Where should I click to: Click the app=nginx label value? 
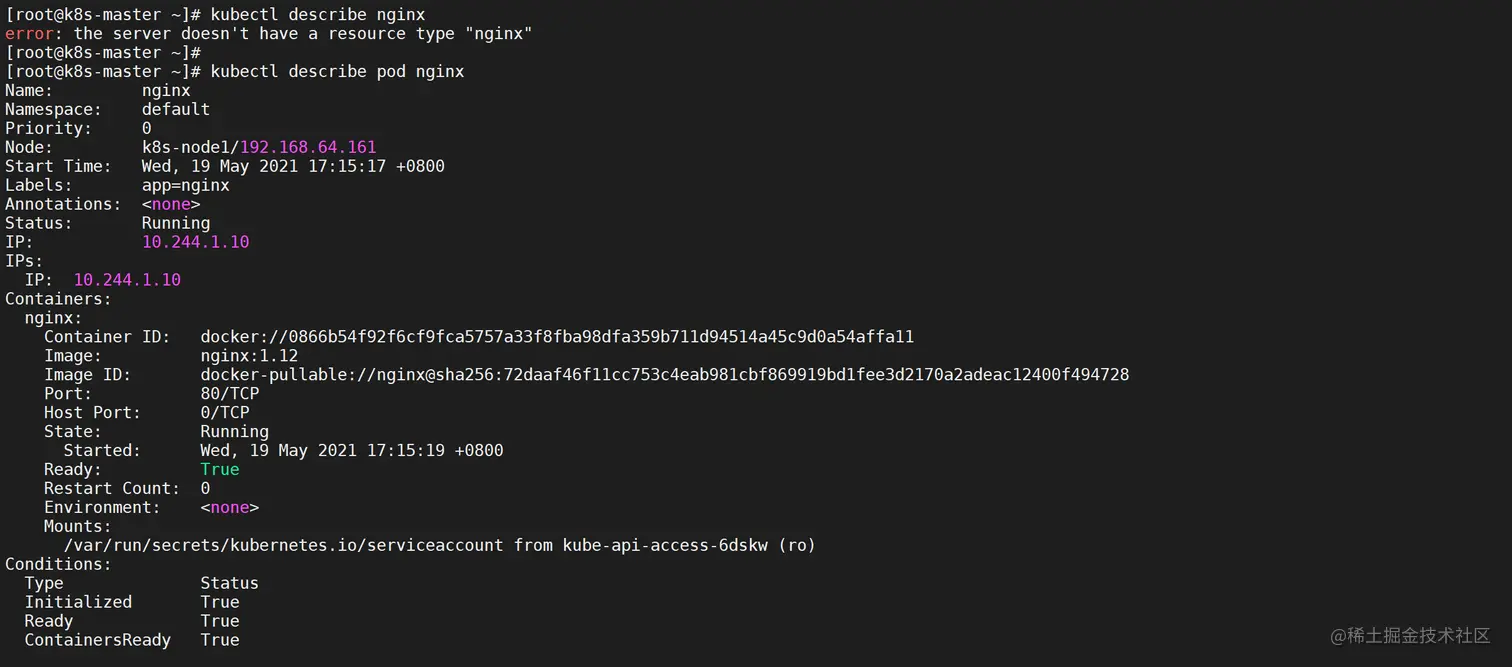[185, 185]
